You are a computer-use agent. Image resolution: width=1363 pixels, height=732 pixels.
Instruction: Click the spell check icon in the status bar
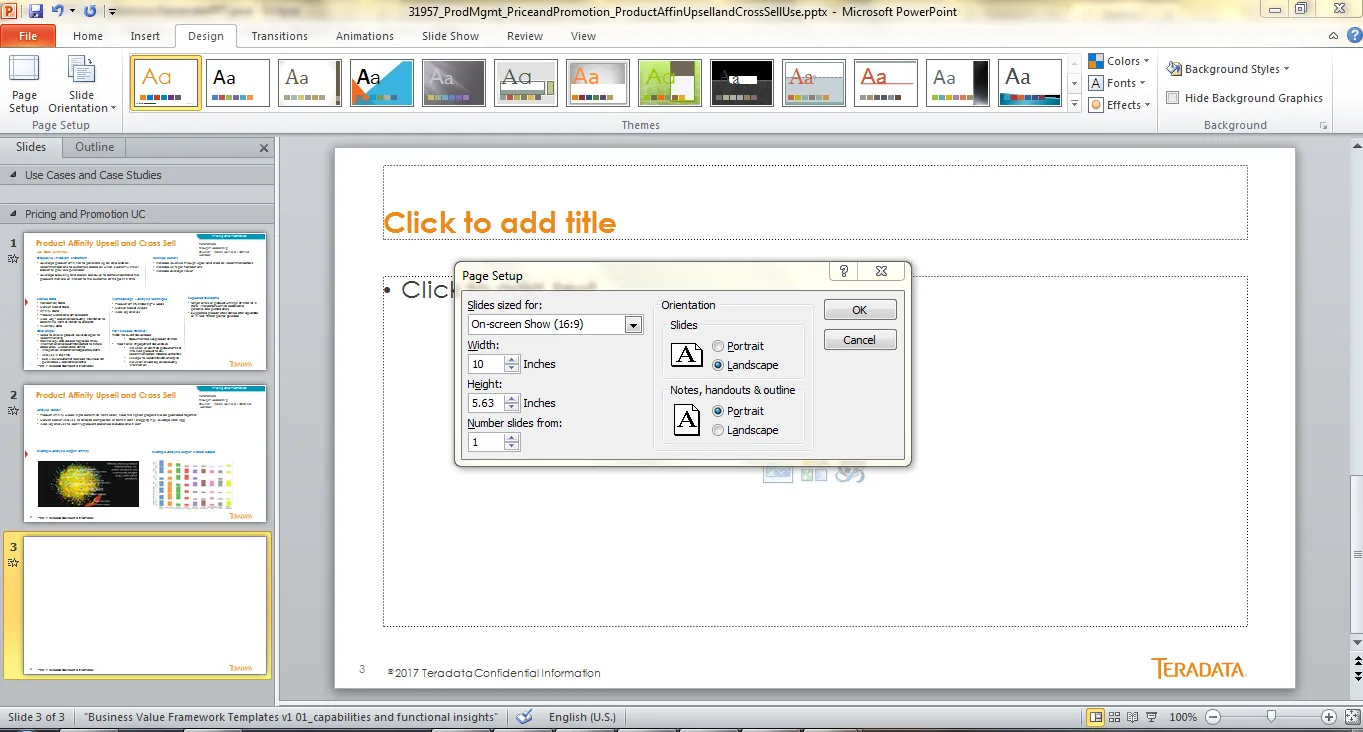point(522,717)
